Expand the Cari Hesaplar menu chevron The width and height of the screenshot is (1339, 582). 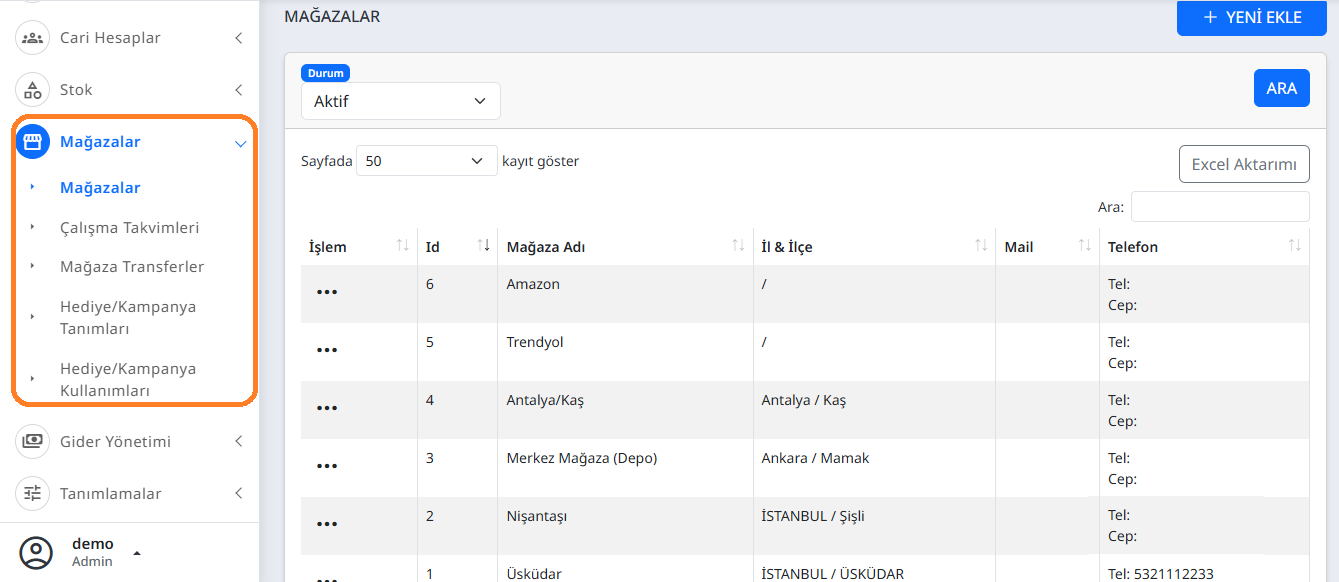pos(239,38)
